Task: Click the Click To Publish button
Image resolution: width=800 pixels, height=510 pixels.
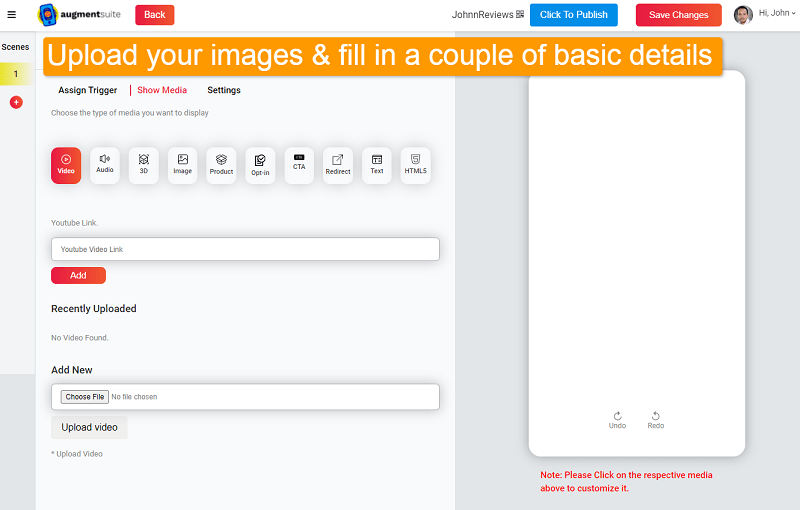Action: pyautogui.click(x=573, y=15)
